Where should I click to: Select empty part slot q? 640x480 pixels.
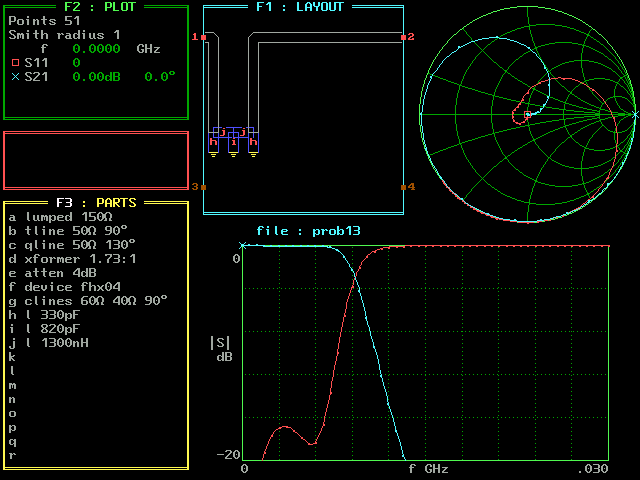(x=12, y=441)
